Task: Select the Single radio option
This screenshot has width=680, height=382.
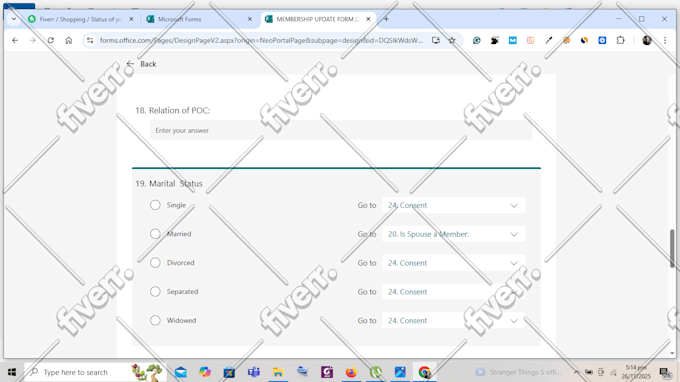Action: tap(155, 205)
